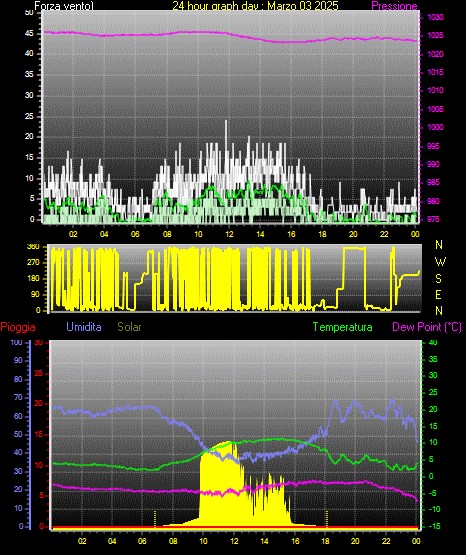Click the 'Solar' legend label

tap(129, 327)
